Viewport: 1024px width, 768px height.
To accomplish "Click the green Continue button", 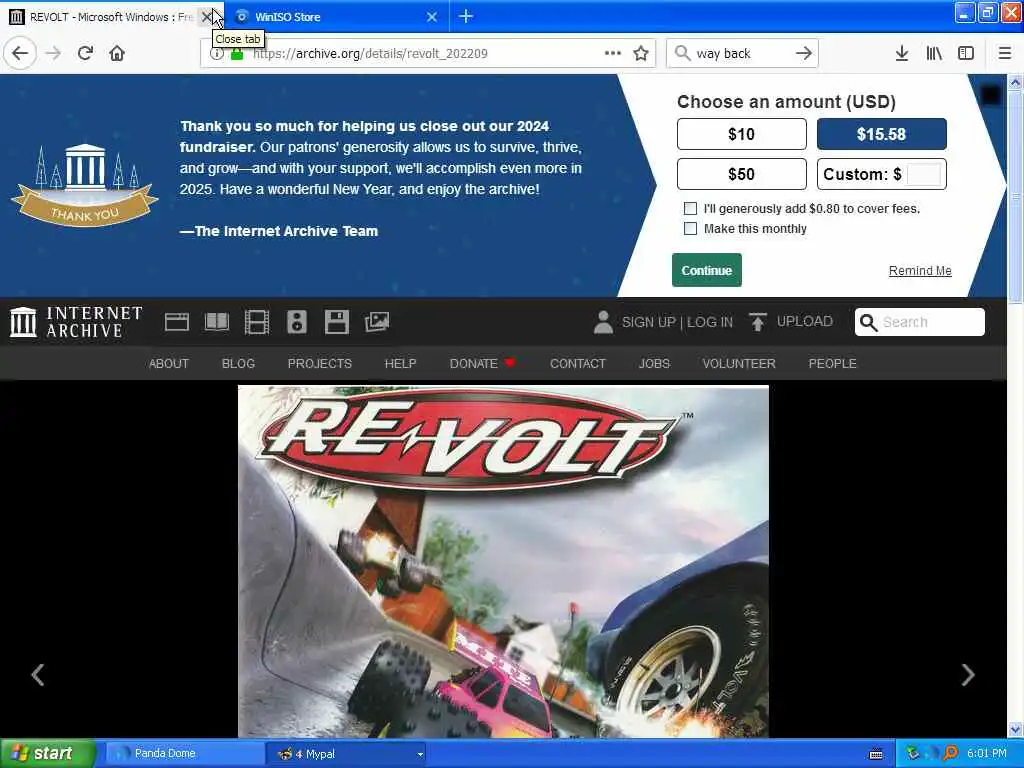I will [707, 270].
